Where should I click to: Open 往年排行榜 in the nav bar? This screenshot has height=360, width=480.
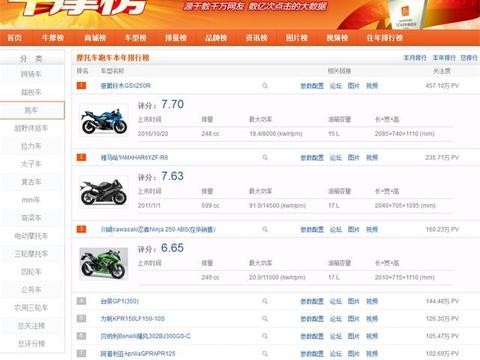pyautogui.click(x=385, y=38)
